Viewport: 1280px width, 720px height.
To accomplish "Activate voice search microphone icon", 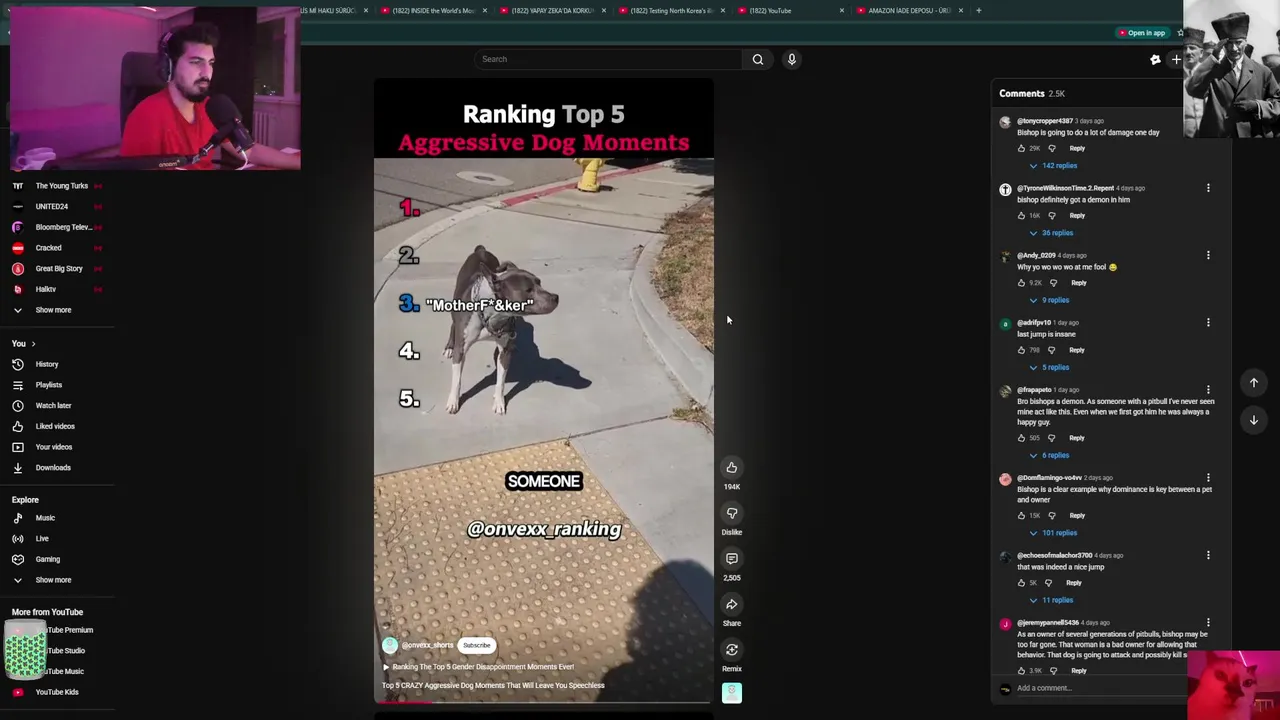I will (792, 59).
